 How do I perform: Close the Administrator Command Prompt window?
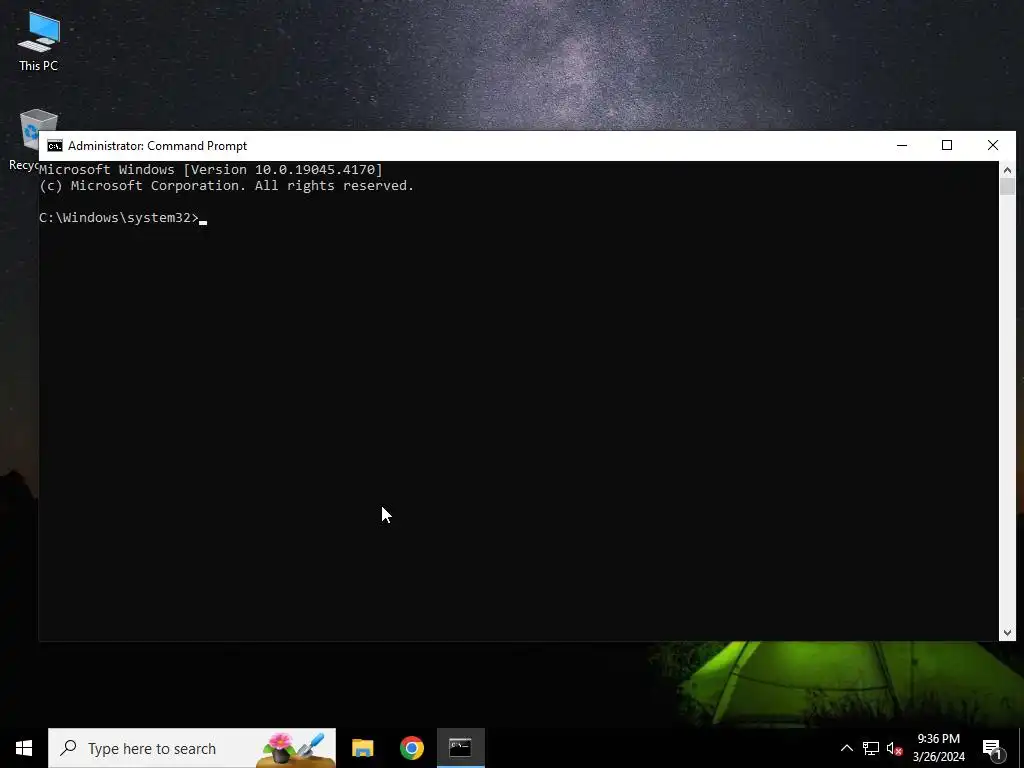coord(993,146)
